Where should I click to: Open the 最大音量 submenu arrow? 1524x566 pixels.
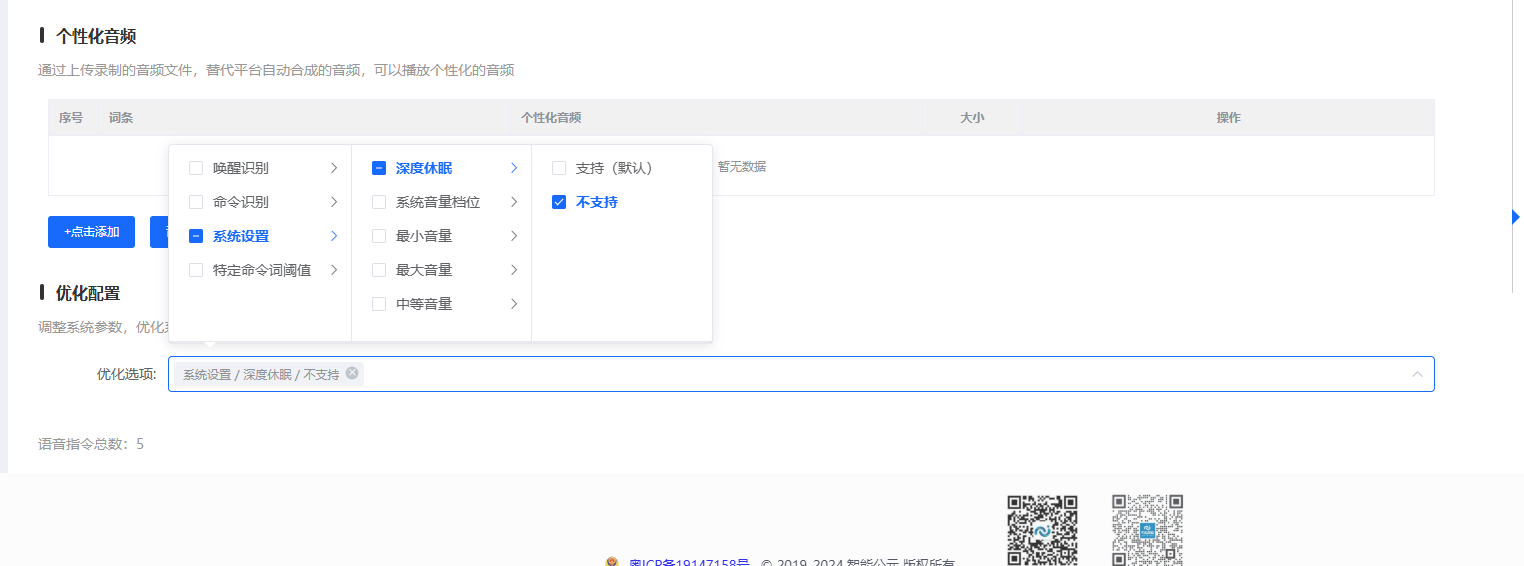click(x=514, y=270)
